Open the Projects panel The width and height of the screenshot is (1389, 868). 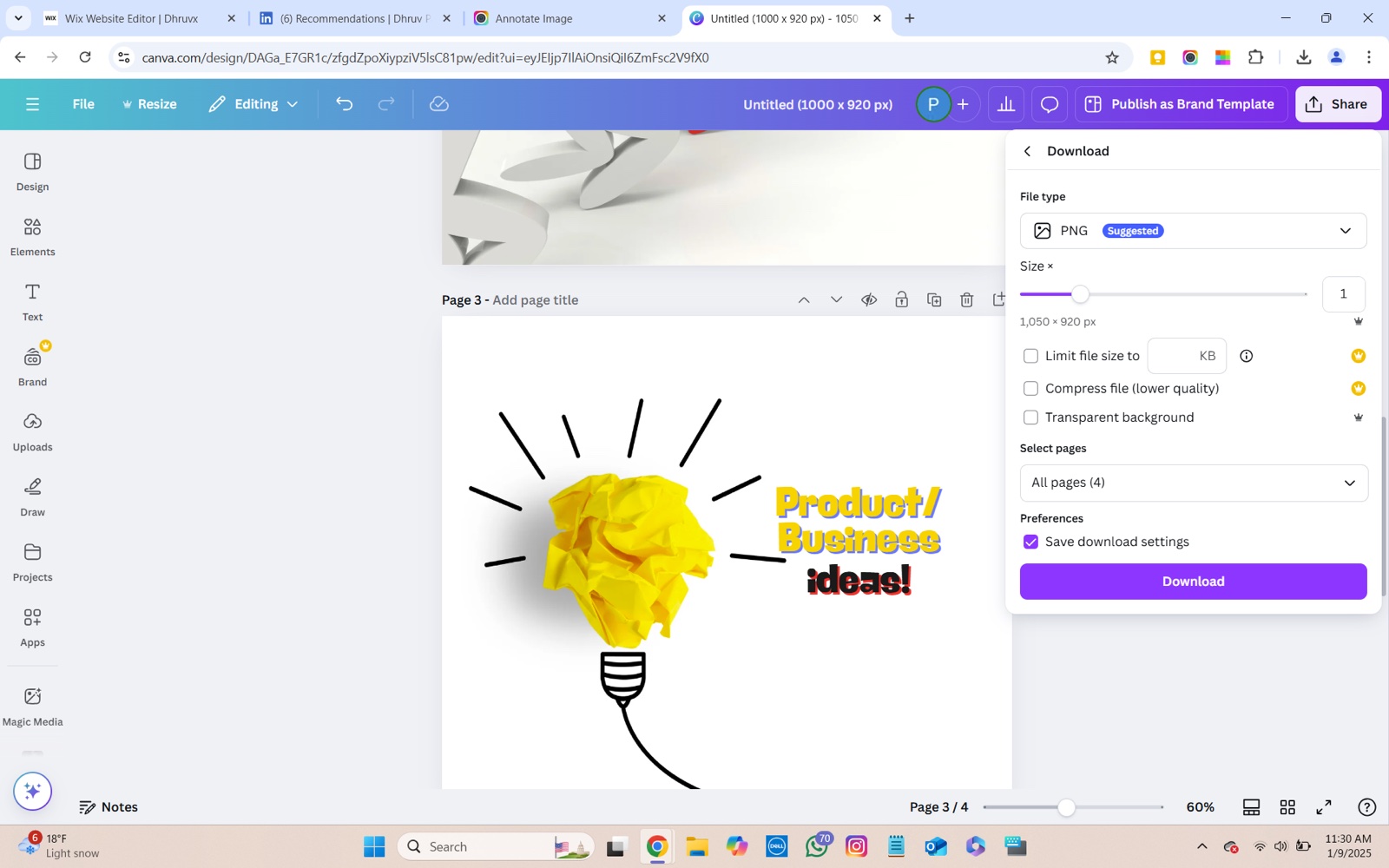(32, 562)
